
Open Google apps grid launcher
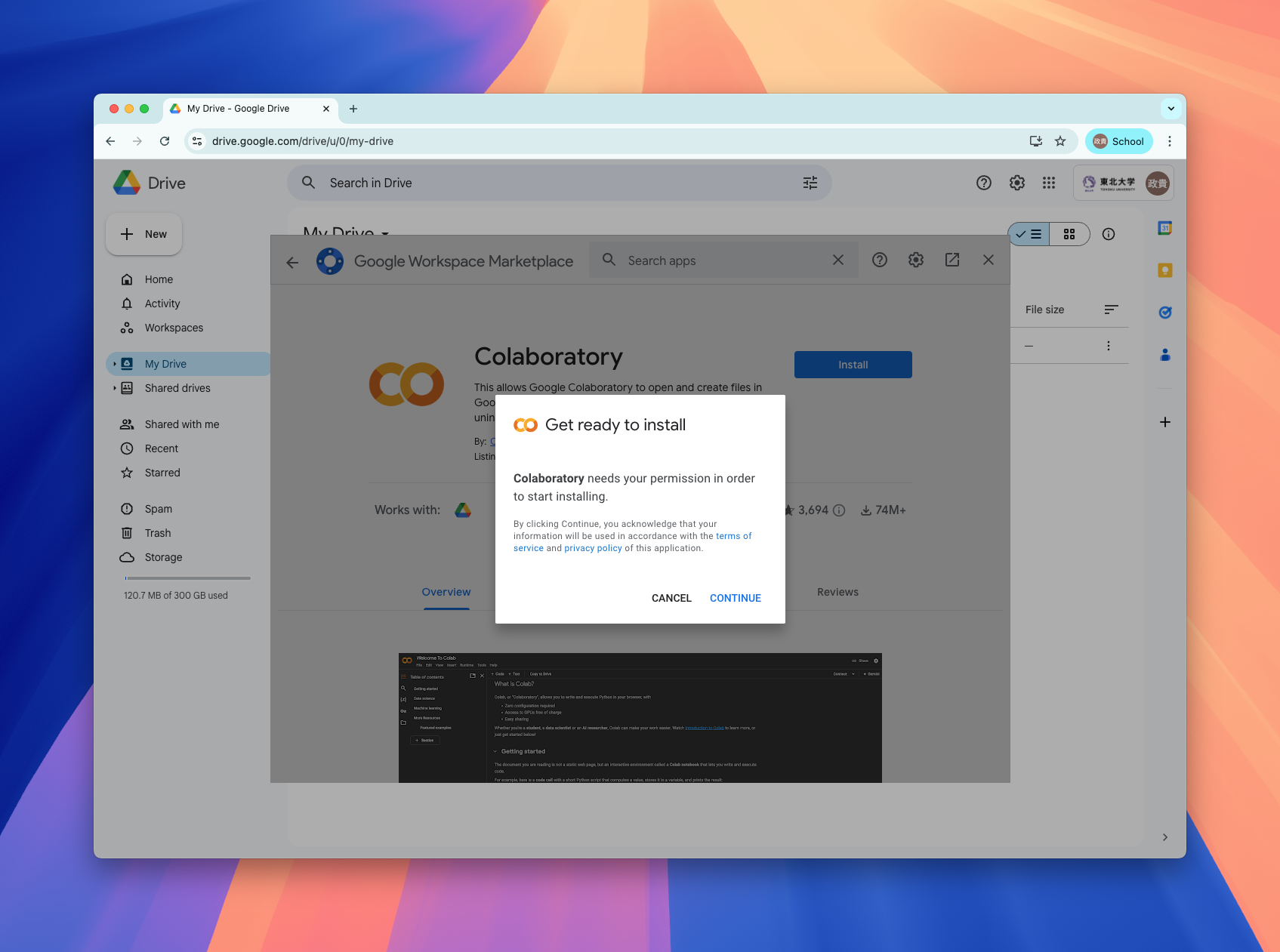(1049, 183)
